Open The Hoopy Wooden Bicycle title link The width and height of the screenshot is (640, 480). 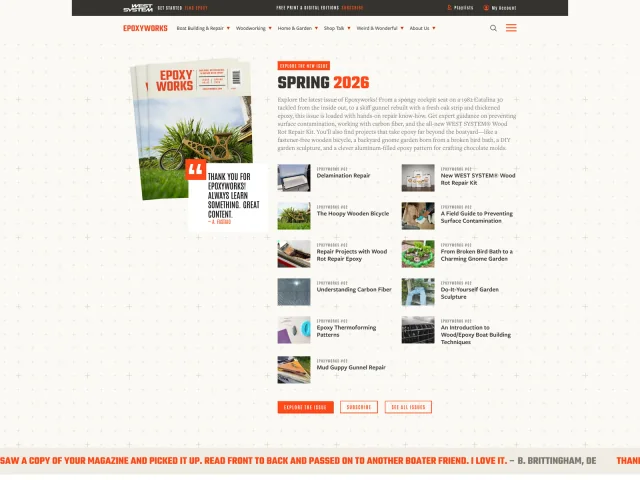coord(353,213)
